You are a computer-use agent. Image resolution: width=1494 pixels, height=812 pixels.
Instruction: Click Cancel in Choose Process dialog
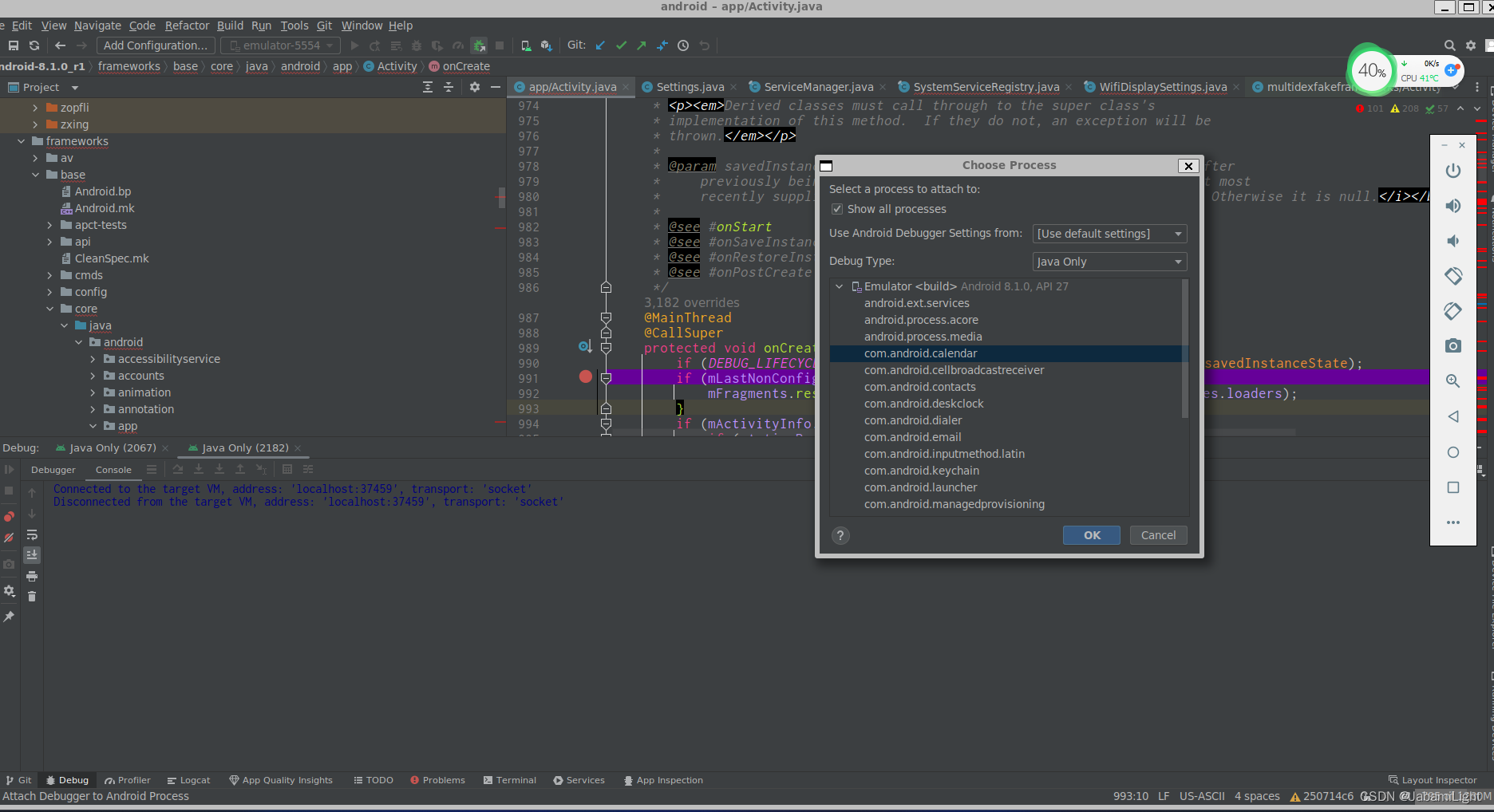tap(1158, 535)
